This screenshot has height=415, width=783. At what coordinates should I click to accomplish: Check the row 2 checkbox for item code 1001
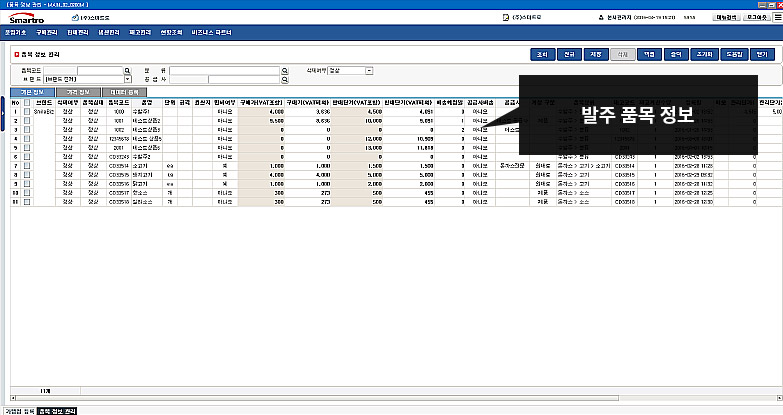tap(27, 121)
